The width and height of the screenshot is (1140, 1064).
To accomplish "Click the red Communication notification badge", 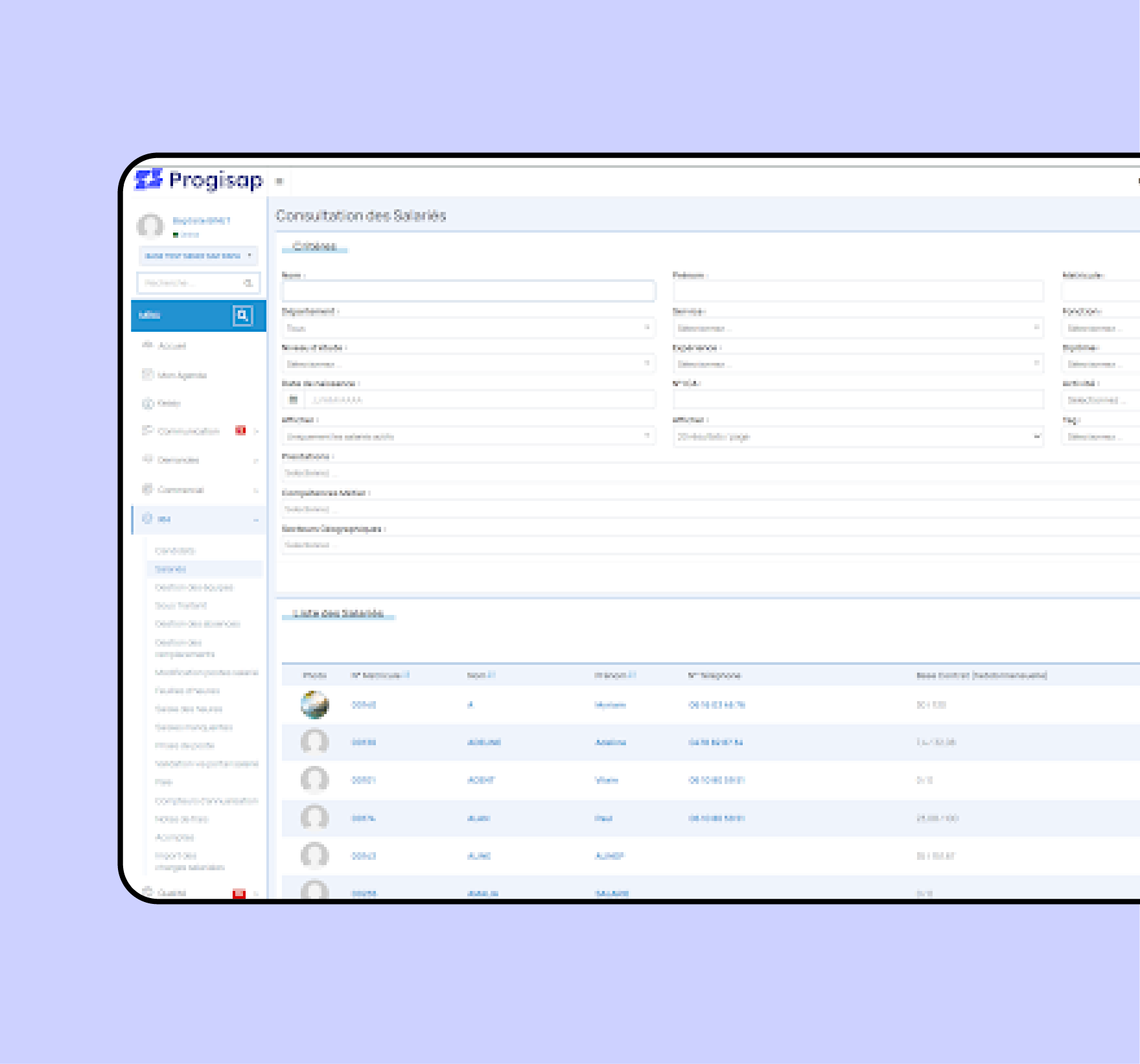I will click(x=240, y=430).
